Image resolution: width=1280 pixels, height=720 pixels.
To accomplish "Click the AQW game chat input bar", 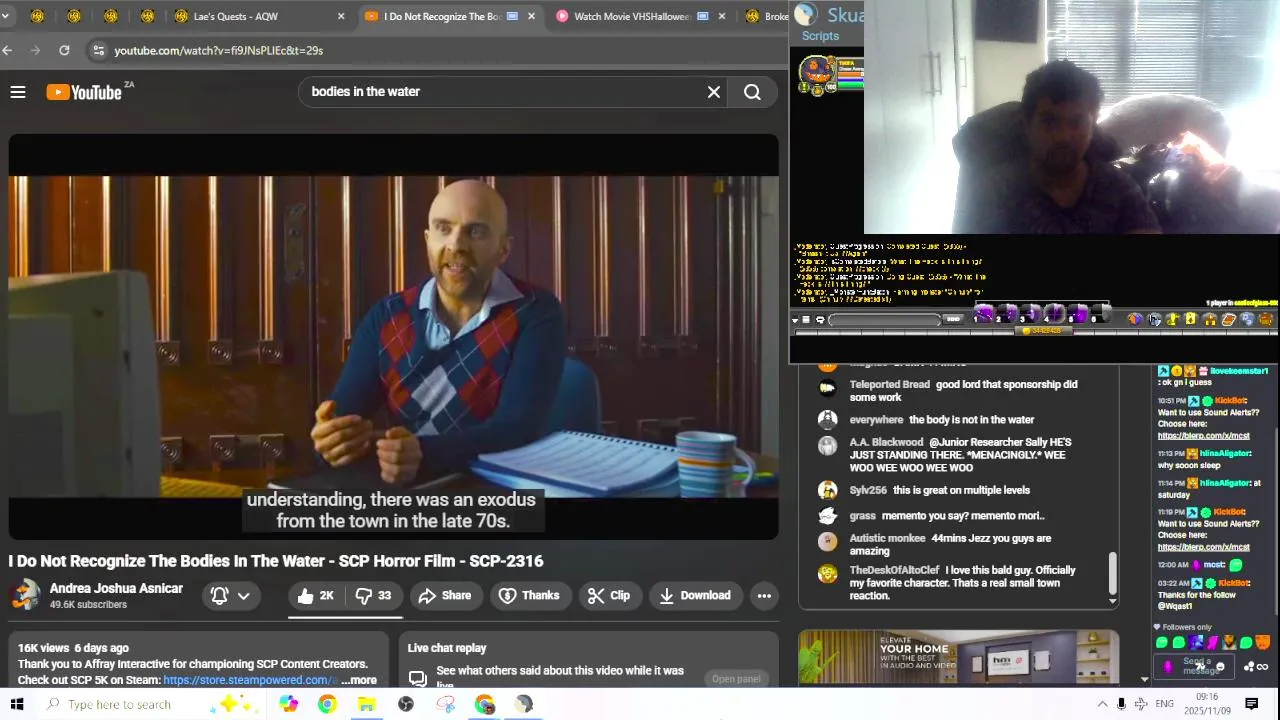I will [x=884, y=320].
